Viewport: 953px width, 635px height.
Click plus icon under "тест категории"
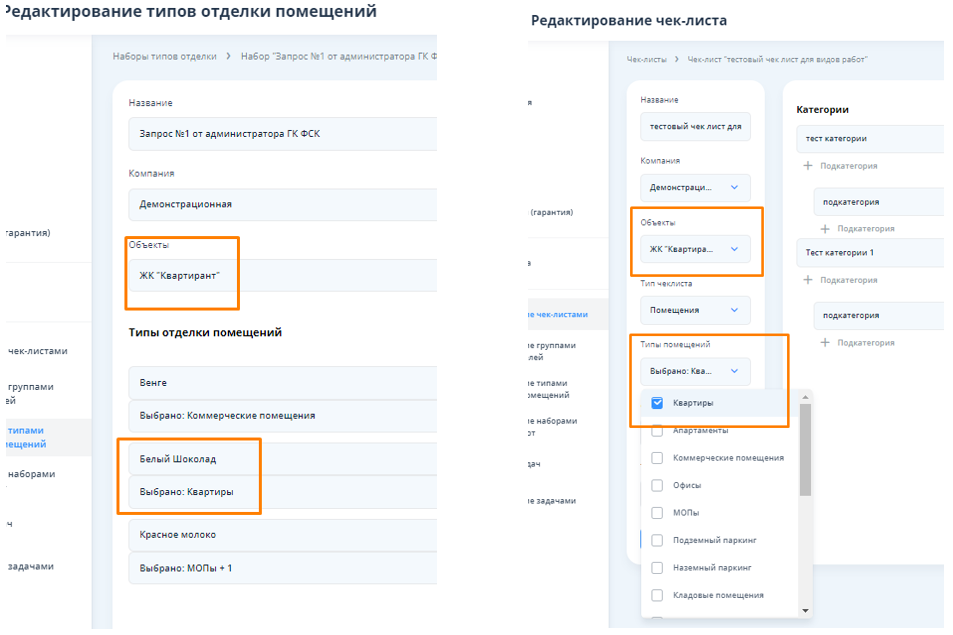click(808, 166)
